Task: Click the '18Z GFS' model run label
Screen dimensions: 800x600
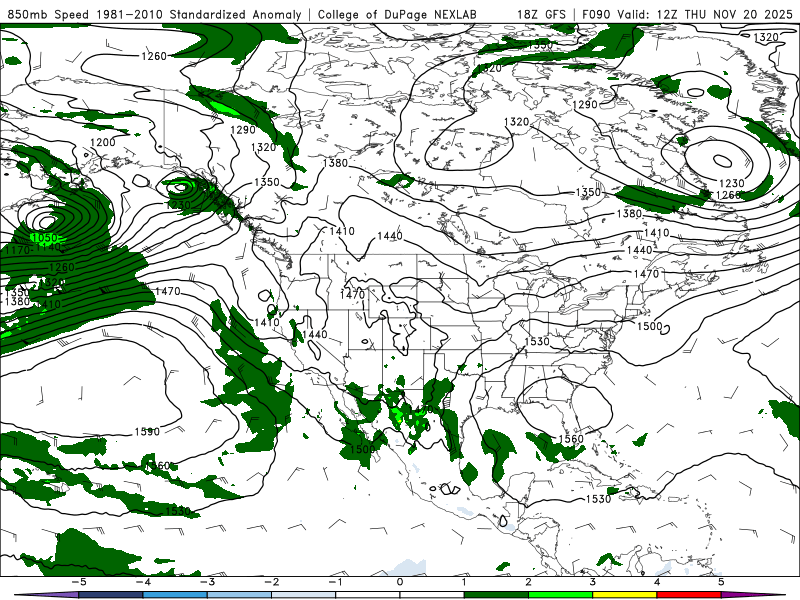Action: pyautogui.click(x=541, y=14)
